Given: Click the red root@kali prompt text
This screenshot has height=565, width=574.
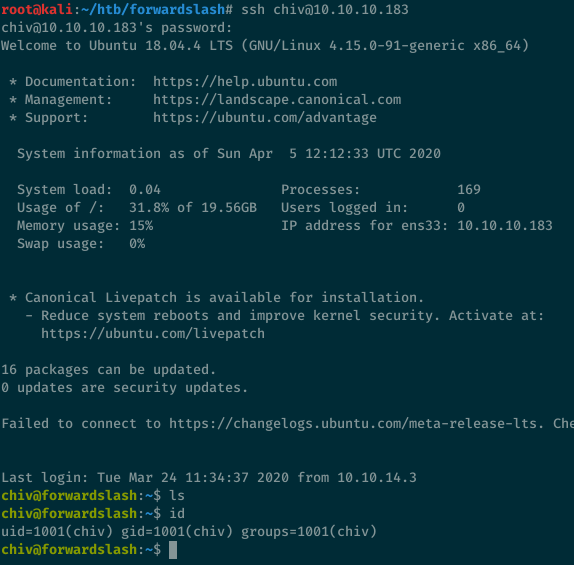Looking at the screenshot, I should tap(37, 10).
